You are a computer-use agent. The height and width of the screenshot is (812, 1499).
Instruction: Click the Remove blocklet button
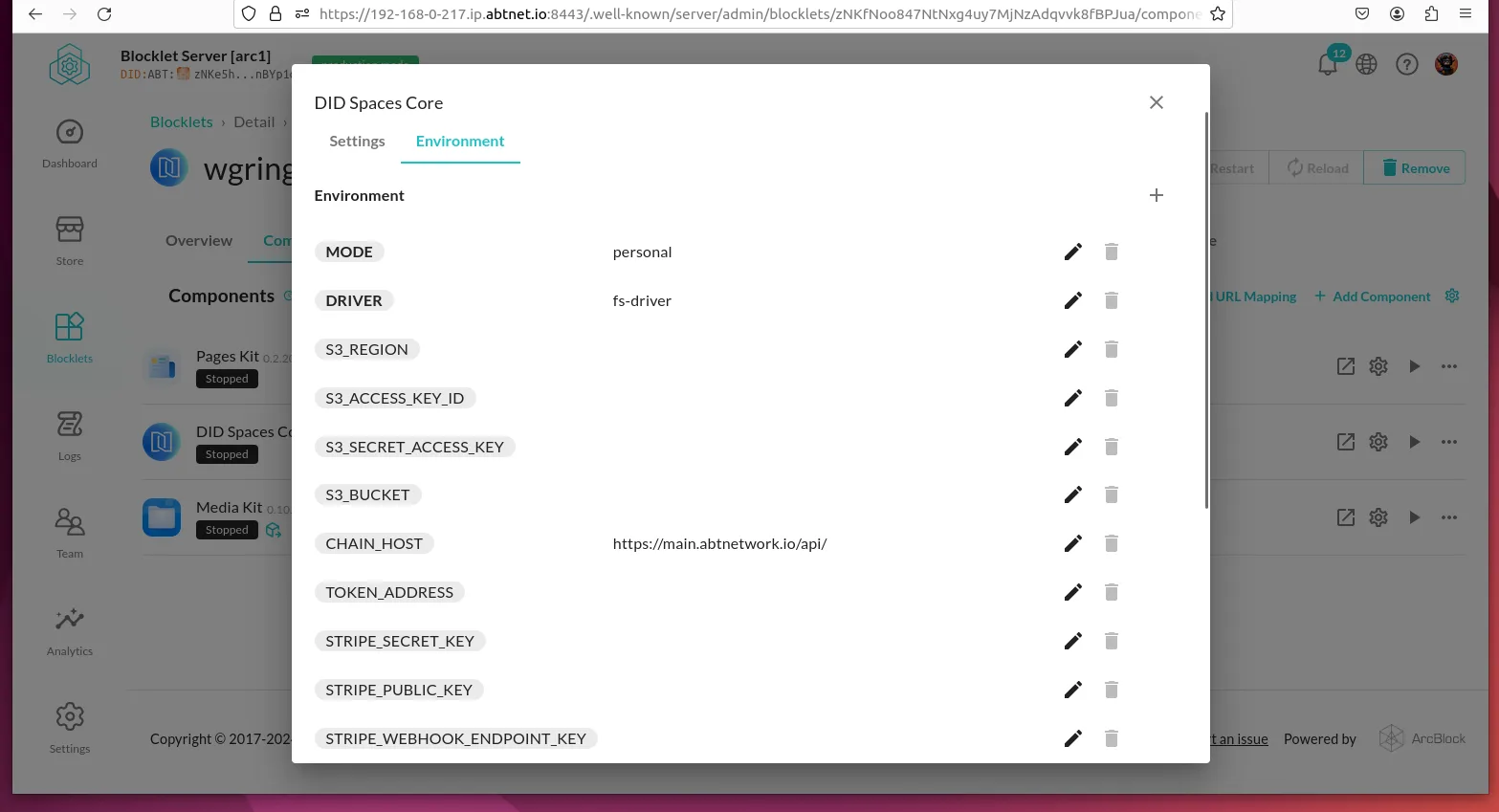[1415, 168]
